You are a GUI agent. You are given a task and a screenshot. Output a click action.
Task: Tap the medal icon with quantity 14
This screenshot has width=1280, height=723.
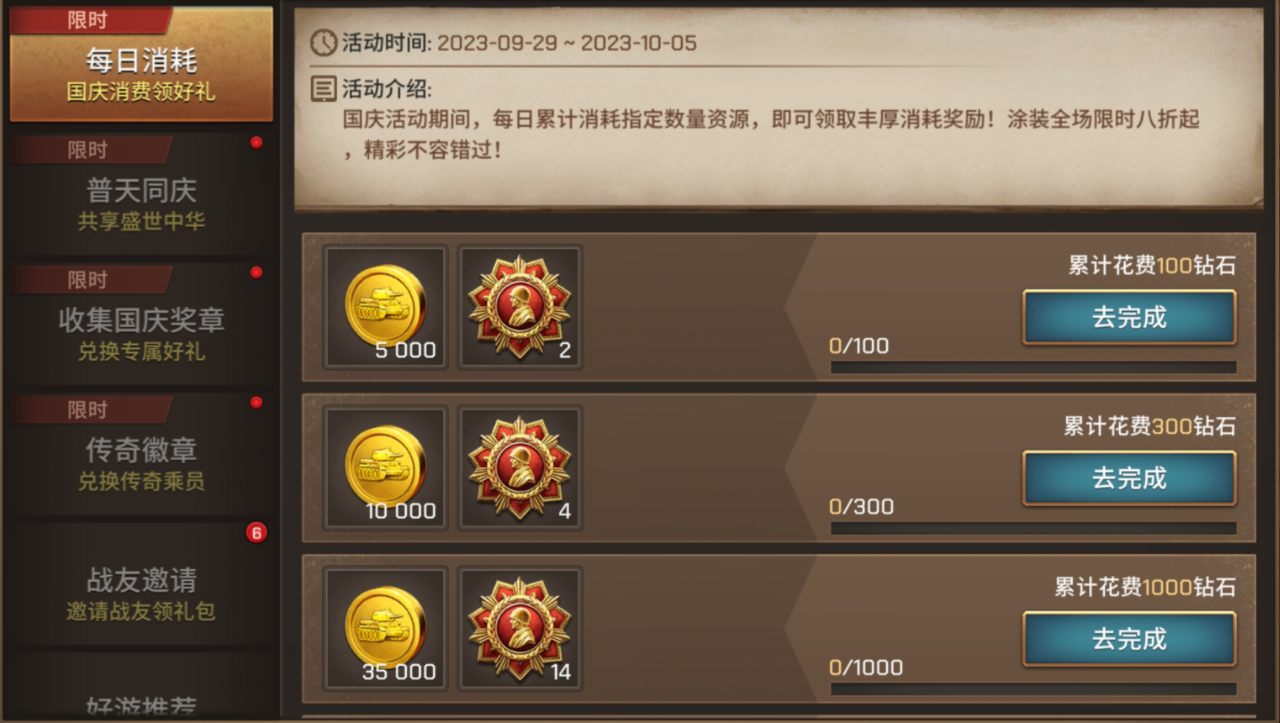point(519,628)
